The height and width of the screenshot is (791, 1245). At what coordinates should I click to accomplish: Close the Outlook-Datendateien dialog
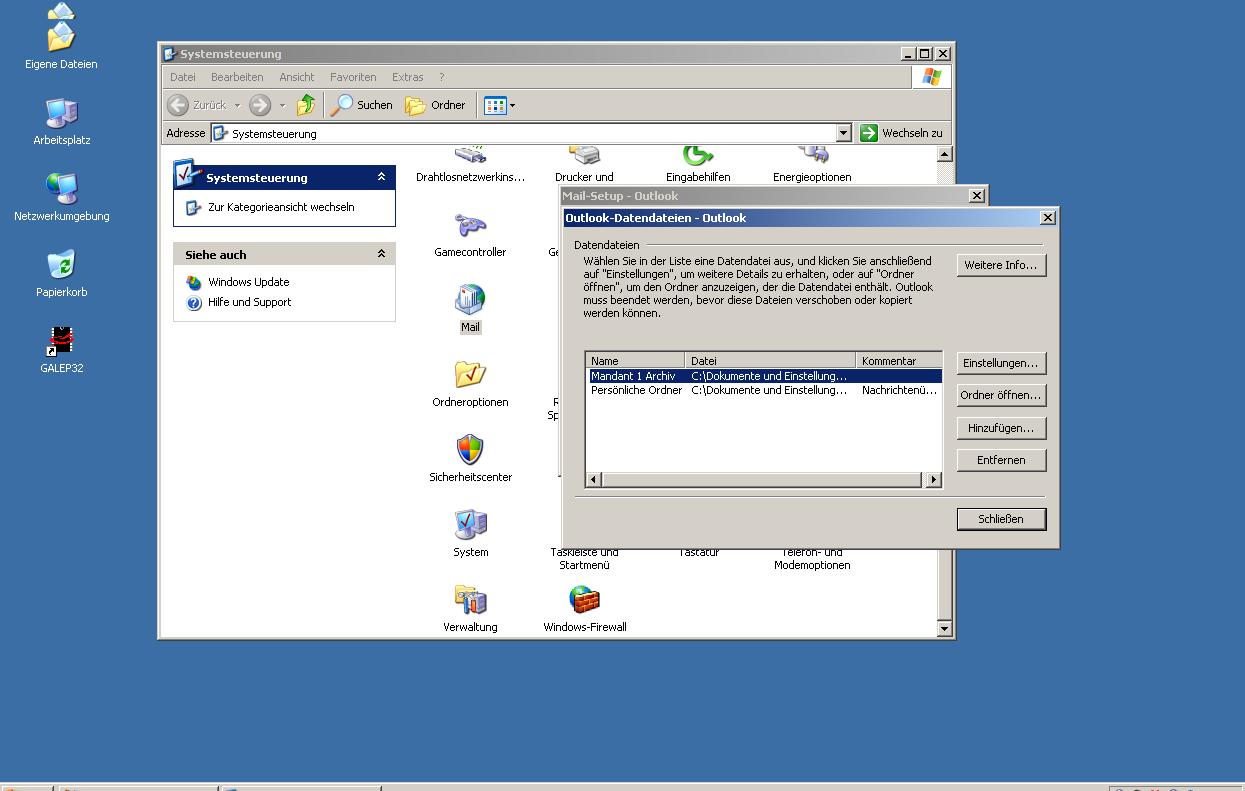[1047, 217]
